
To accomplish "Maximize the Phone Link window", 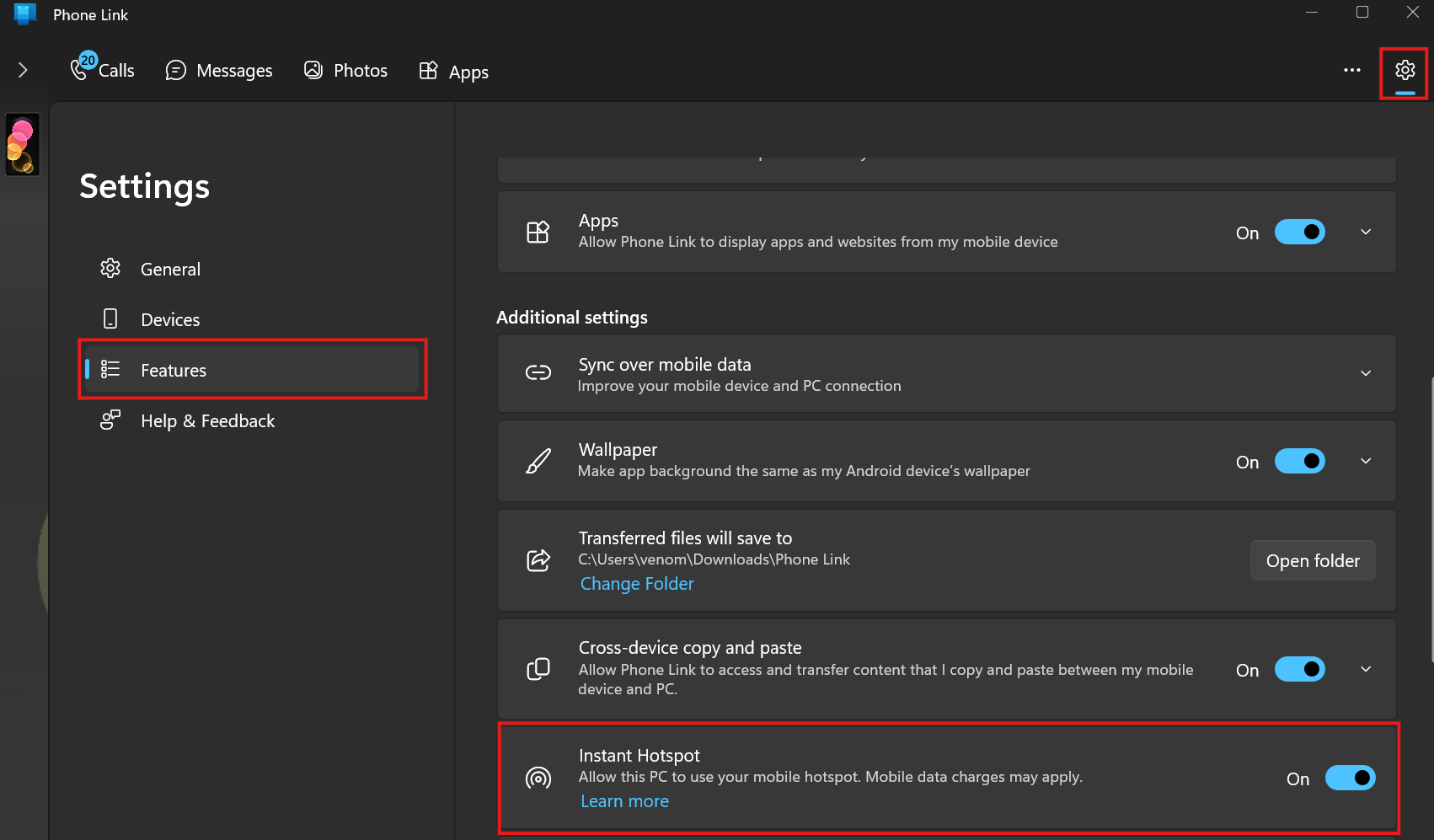I will coord(1362,13).
